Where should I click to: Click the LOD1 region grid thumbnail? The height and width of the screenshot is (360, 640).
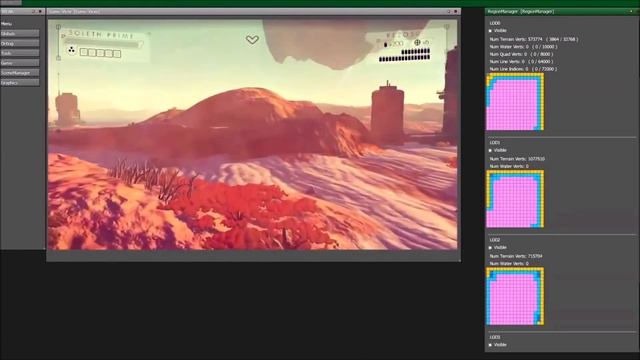[x=515, y=199]
